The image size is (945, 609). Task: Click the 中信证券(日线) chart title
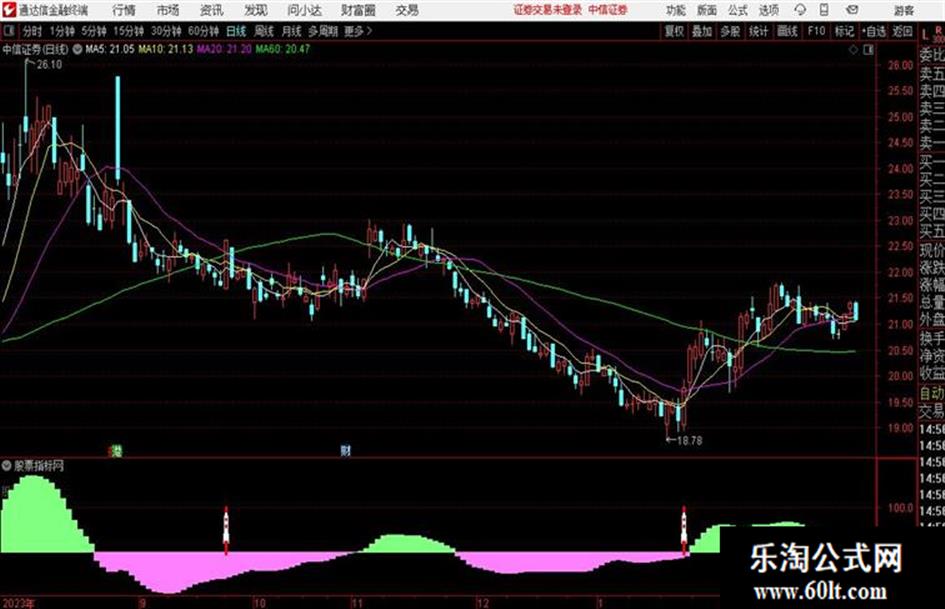pyautogui.click(x=35, y=49)
